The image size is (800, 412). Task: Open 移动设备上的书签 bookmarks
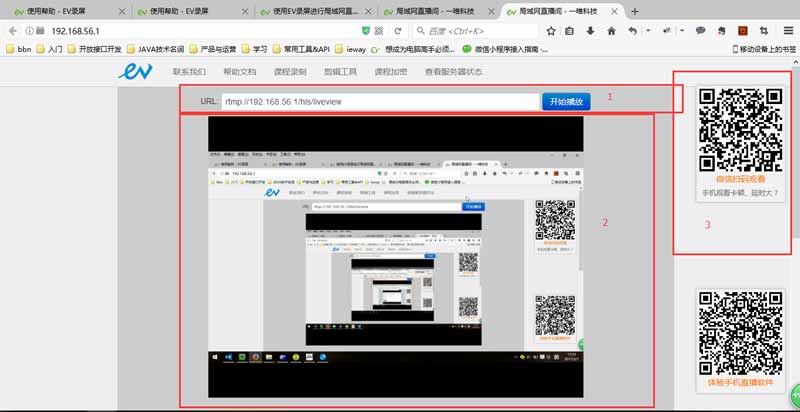(x=764, y=49)
